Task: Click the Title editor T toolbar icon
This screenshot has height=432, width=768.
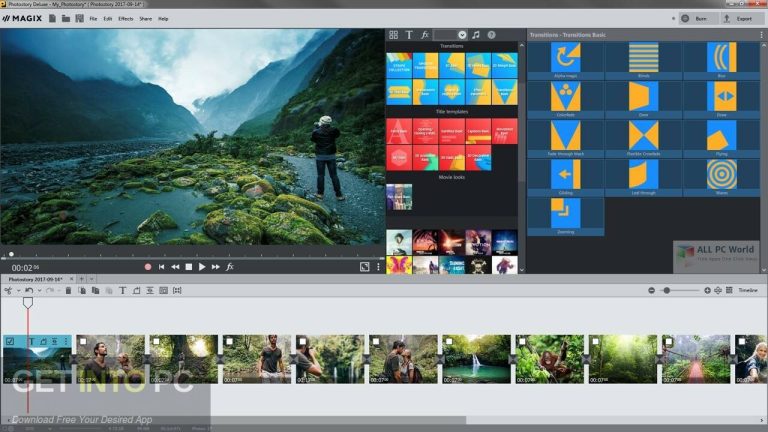Action: point(122,290)
